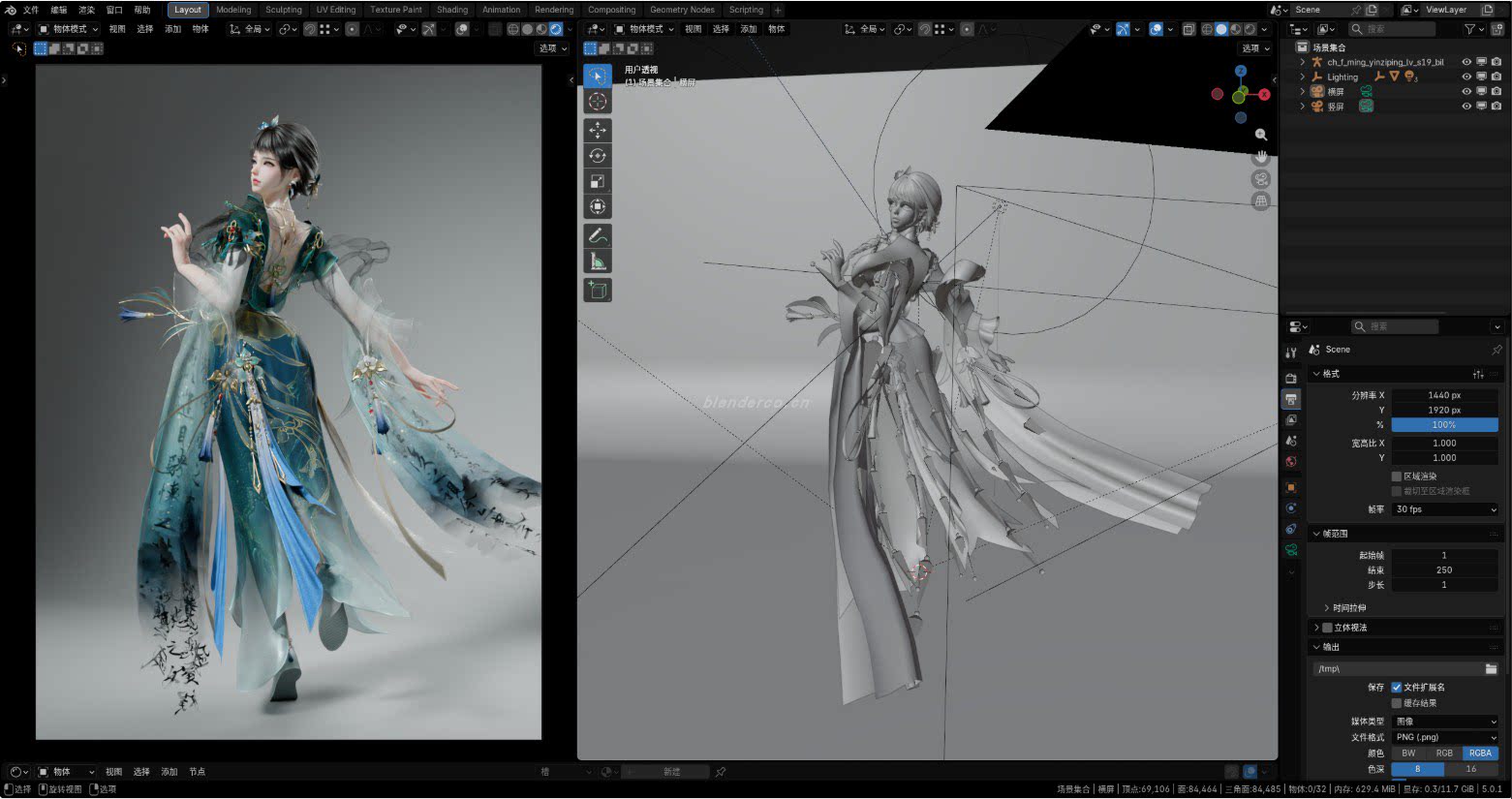This screenshot has height=799, width=1512.
Task: Click the resolution percentage 100% slider
Action: [1444, 425]
